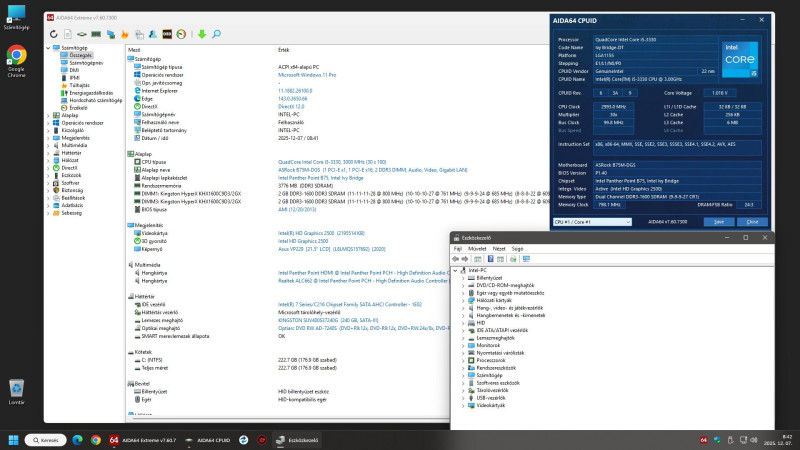Click the Intel(R) HD Graphics 2500 video link
Viewport: 800px width, 450px height.
[321, 233]
